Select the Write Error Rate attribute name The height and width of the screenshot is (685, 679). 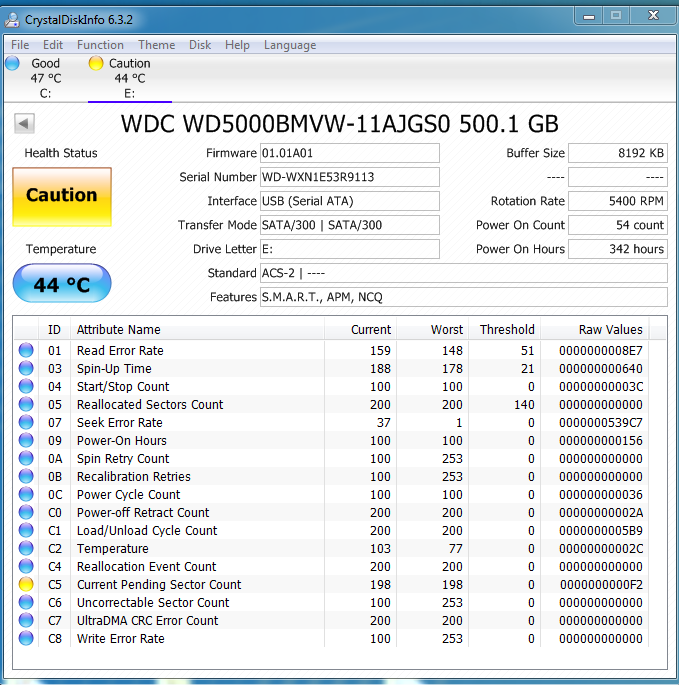tap(121, 638)
